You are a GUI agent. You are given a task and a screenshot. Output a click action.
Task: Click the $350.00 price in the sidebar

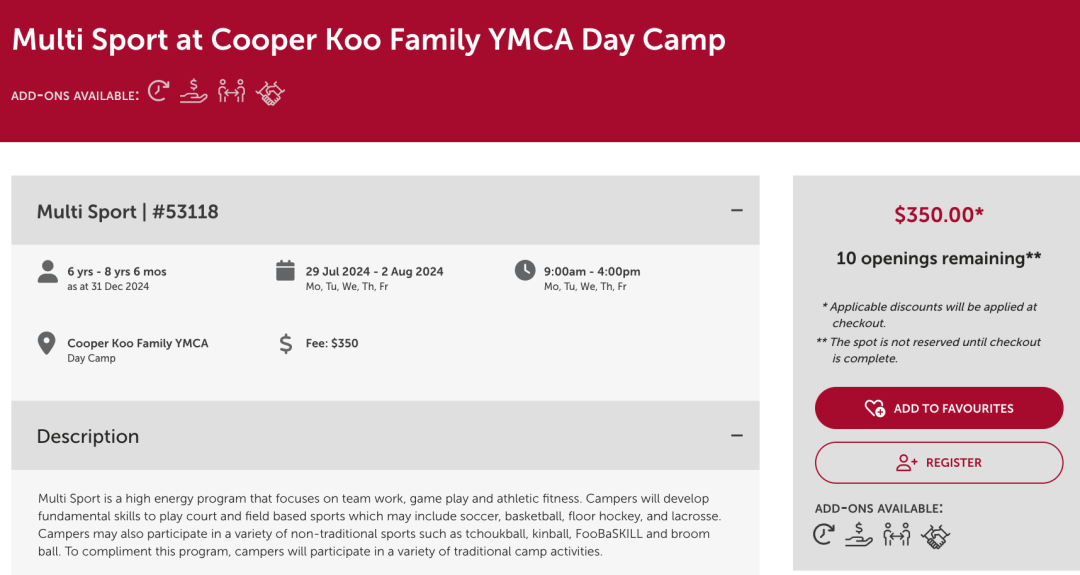pyautogui.click(x=938, y=214)
